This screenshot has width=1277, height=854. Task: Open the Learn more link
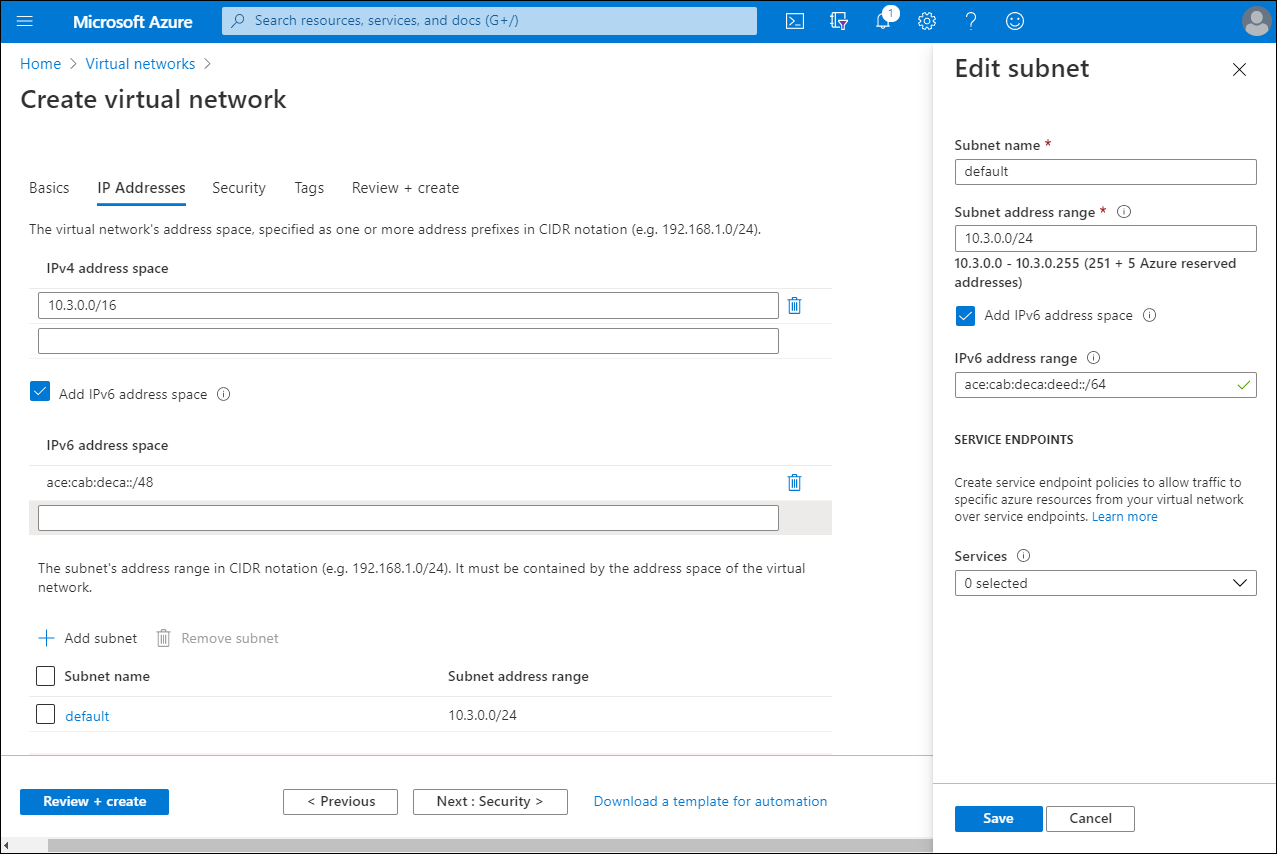(x=1124, y=516)
